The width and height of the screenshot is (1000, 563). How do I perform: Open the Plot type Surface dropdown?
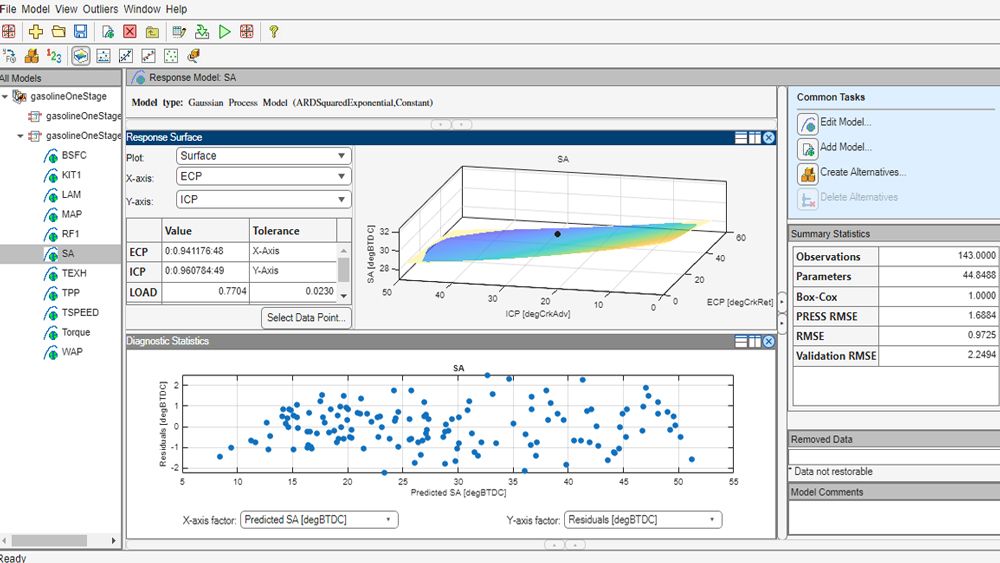coord(263,156)
